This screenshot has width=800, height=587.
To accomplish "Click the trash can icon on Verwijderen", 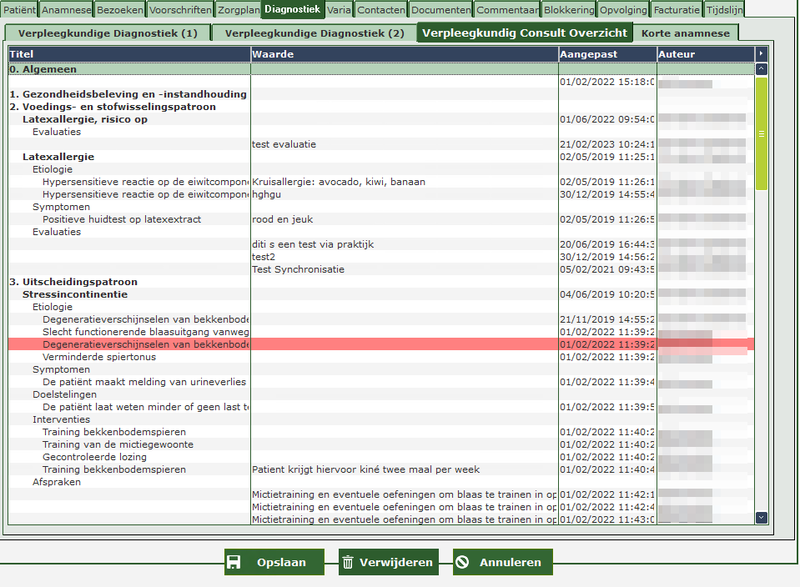I will pos(348,562).
